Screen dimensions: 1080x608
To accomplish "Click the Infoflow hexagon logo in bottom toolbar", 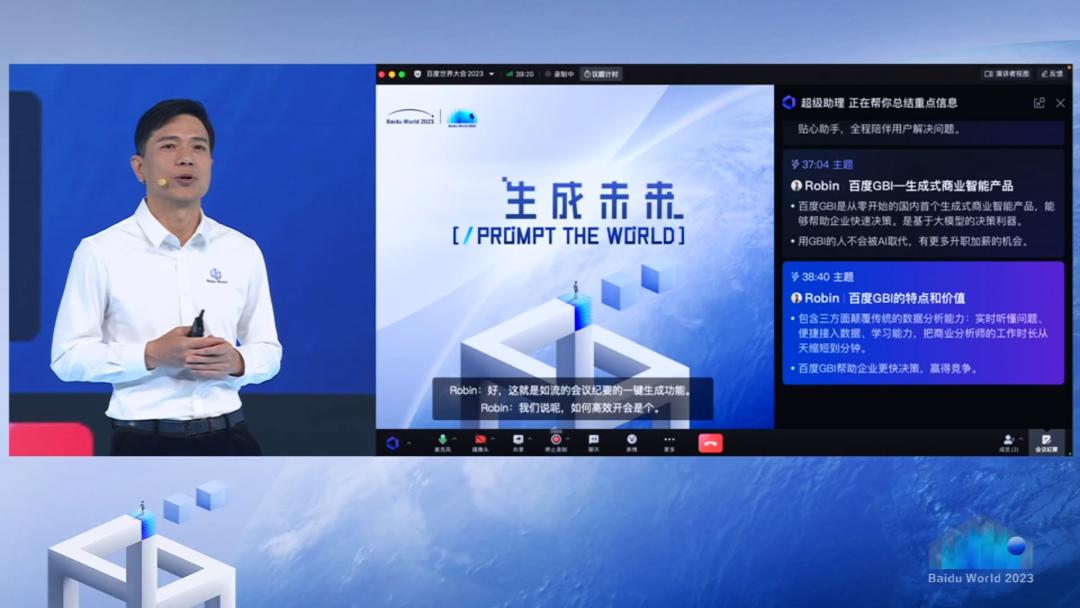I will click(393, 443).
